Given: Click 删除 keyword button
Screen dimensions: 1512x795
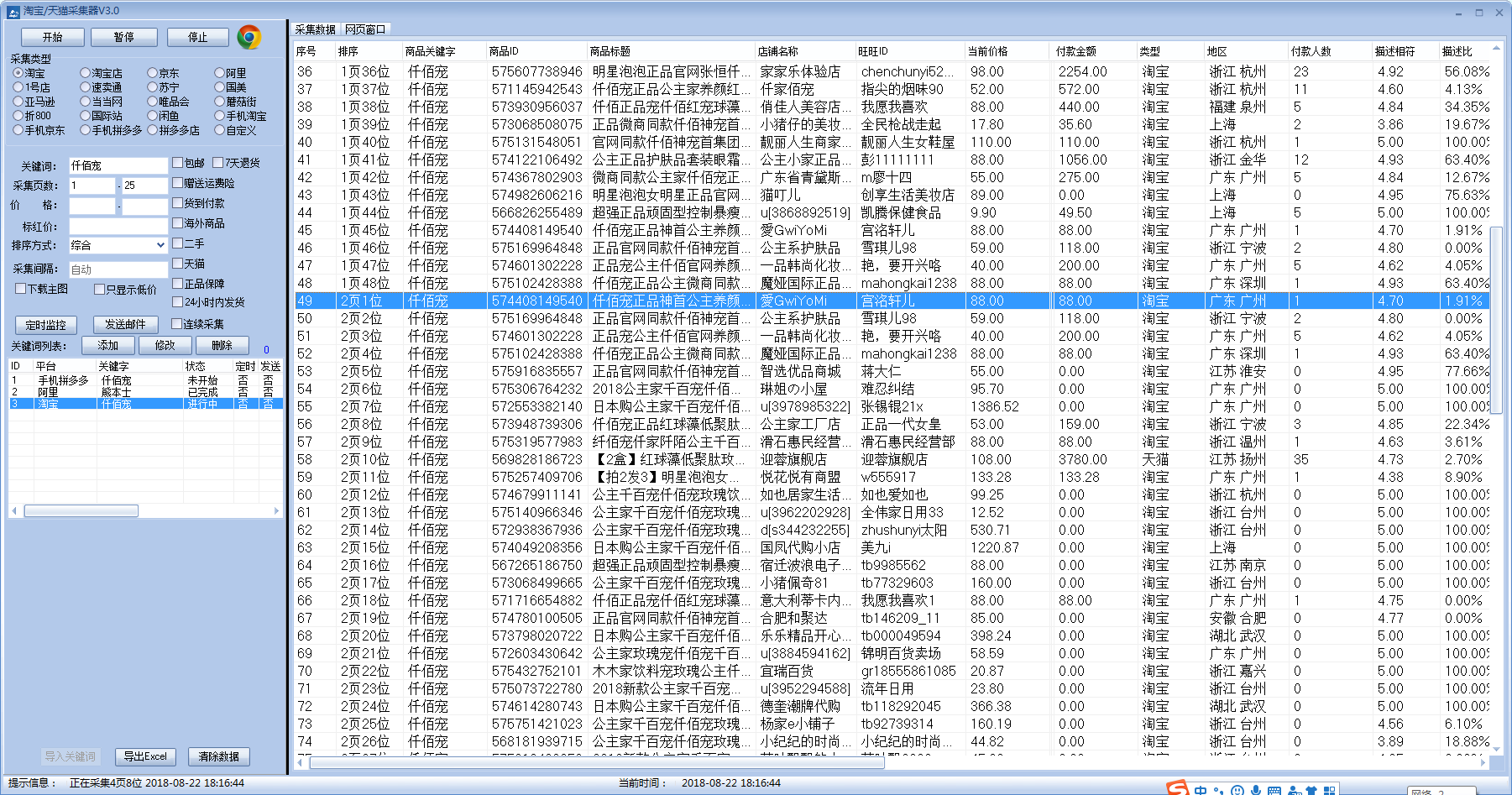Looking at the screenshot, I should (222, 345).
